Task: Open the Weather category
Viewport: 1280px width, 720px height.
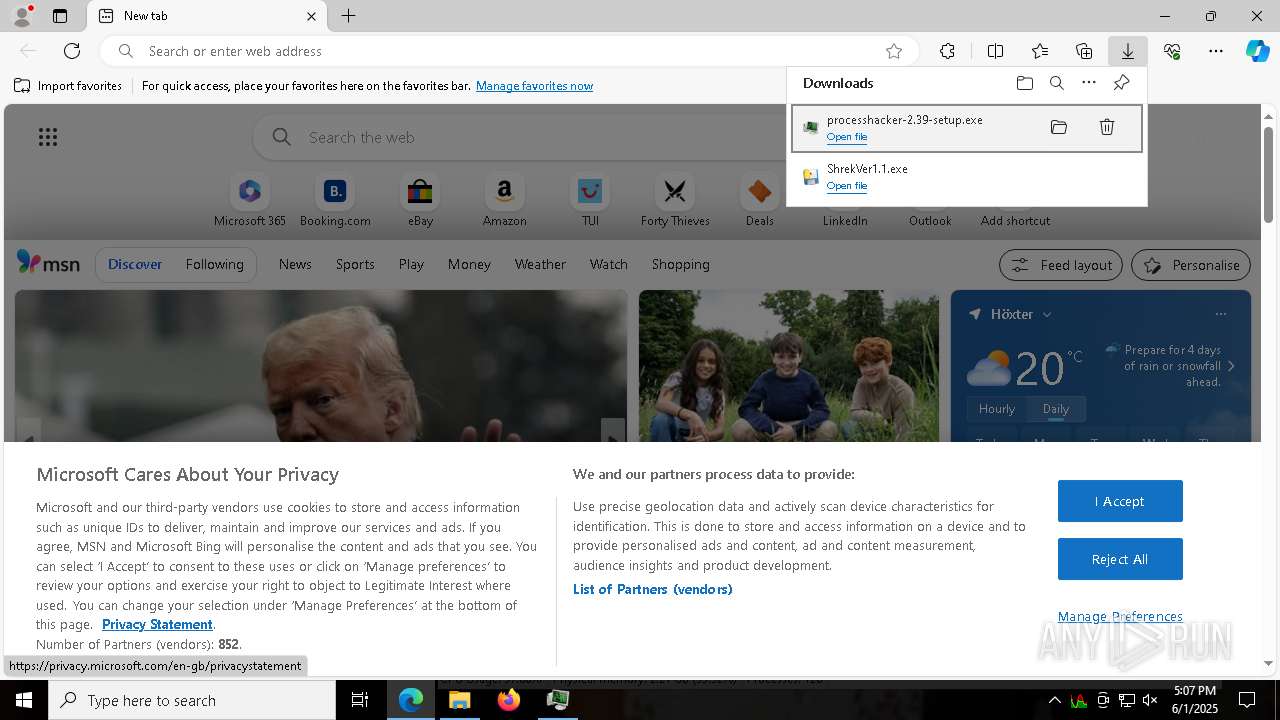Action: pyautogui.click(x=540, y=264)
